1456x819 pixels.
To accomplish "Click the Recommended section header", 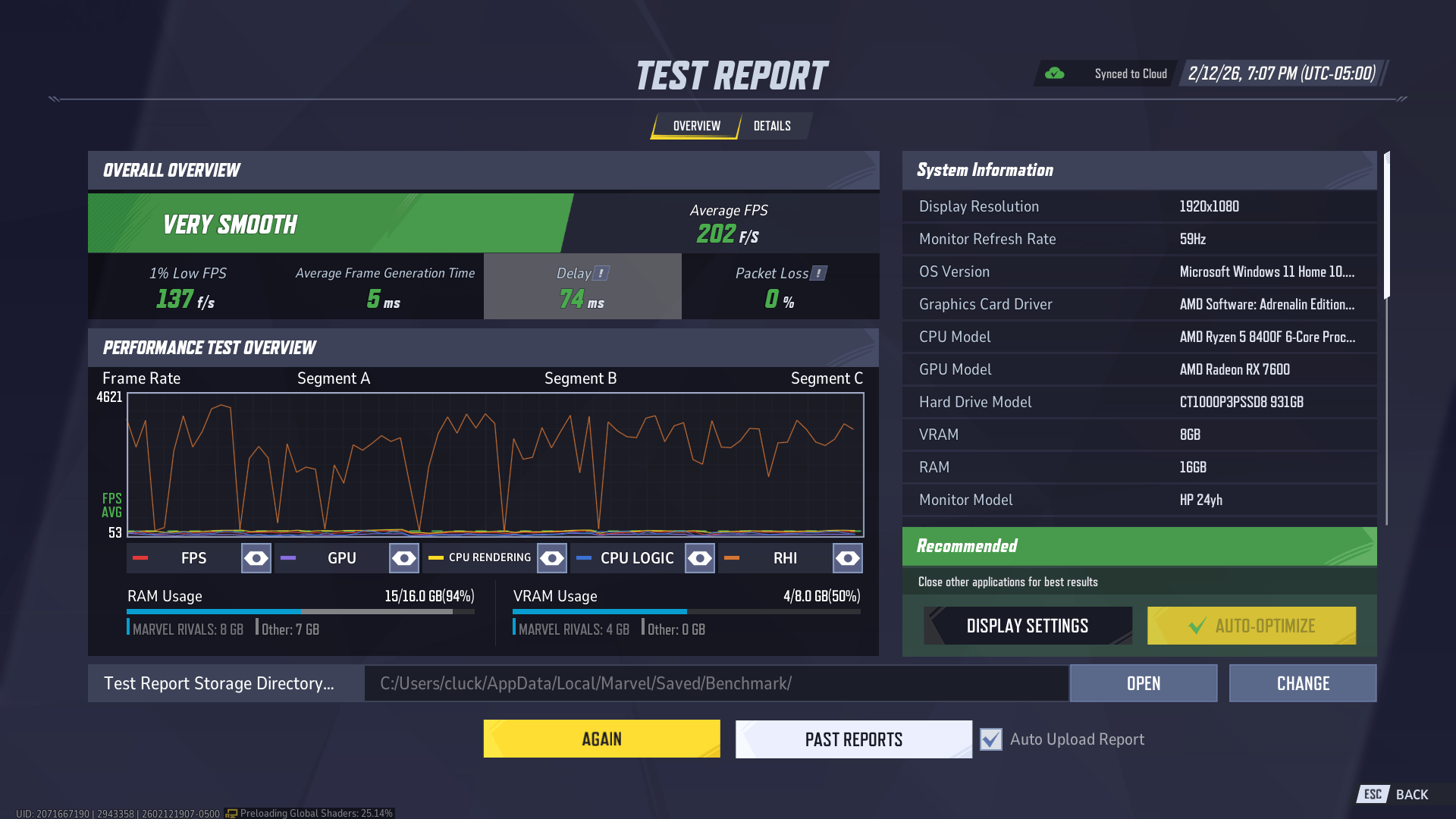I will coord(1139,546).
